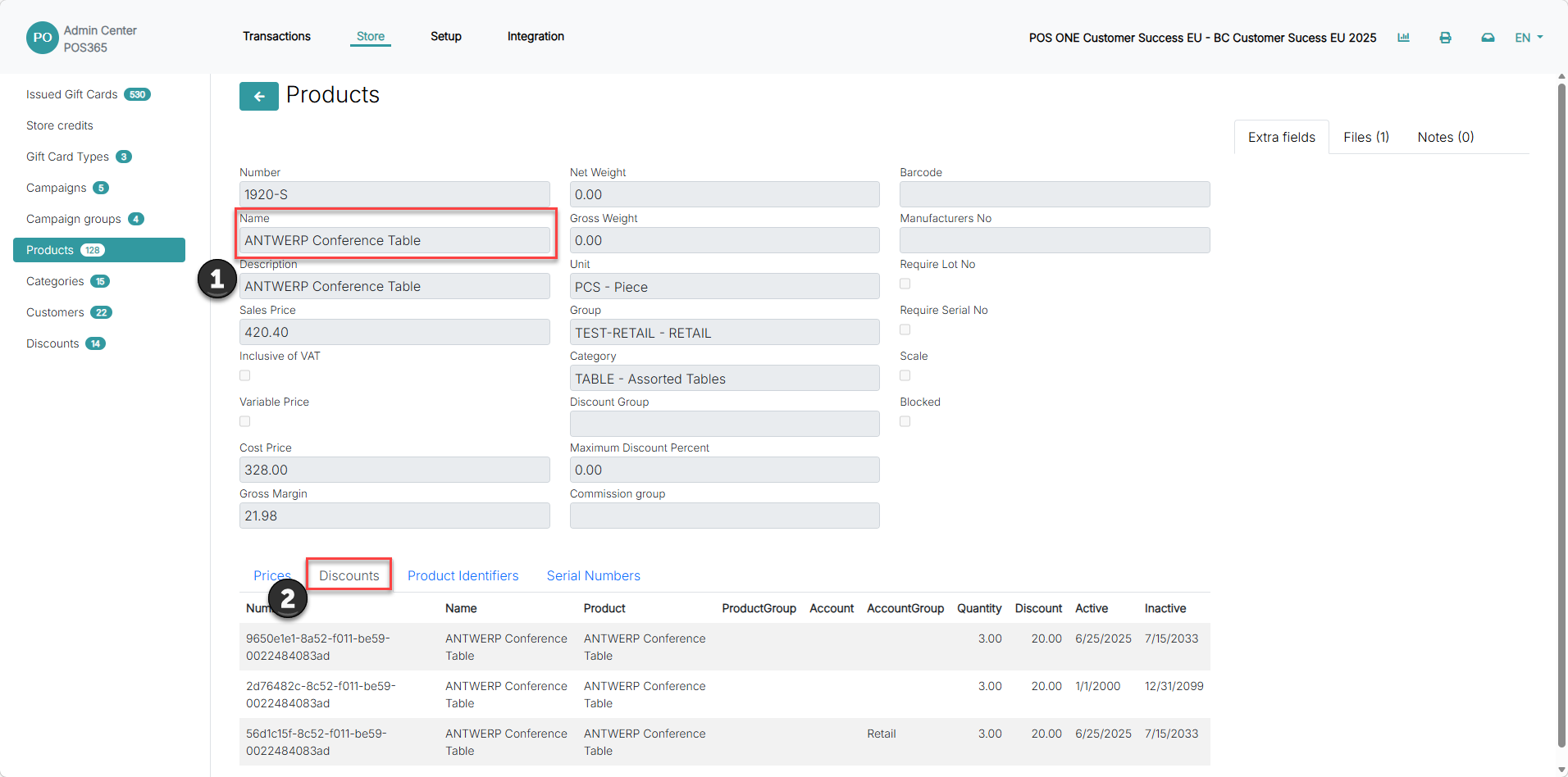
Task: Toggle the Scale checkbox
Action: pos(905,375)
